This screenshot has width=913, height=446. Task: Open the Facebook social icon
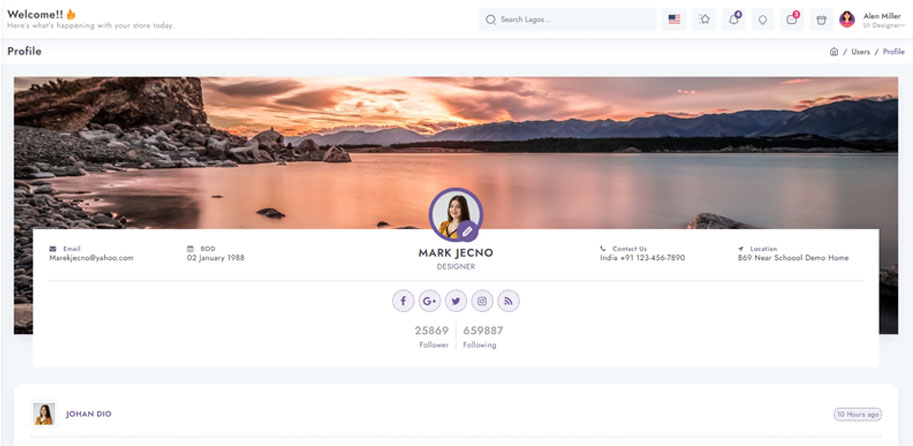point(403,301)
